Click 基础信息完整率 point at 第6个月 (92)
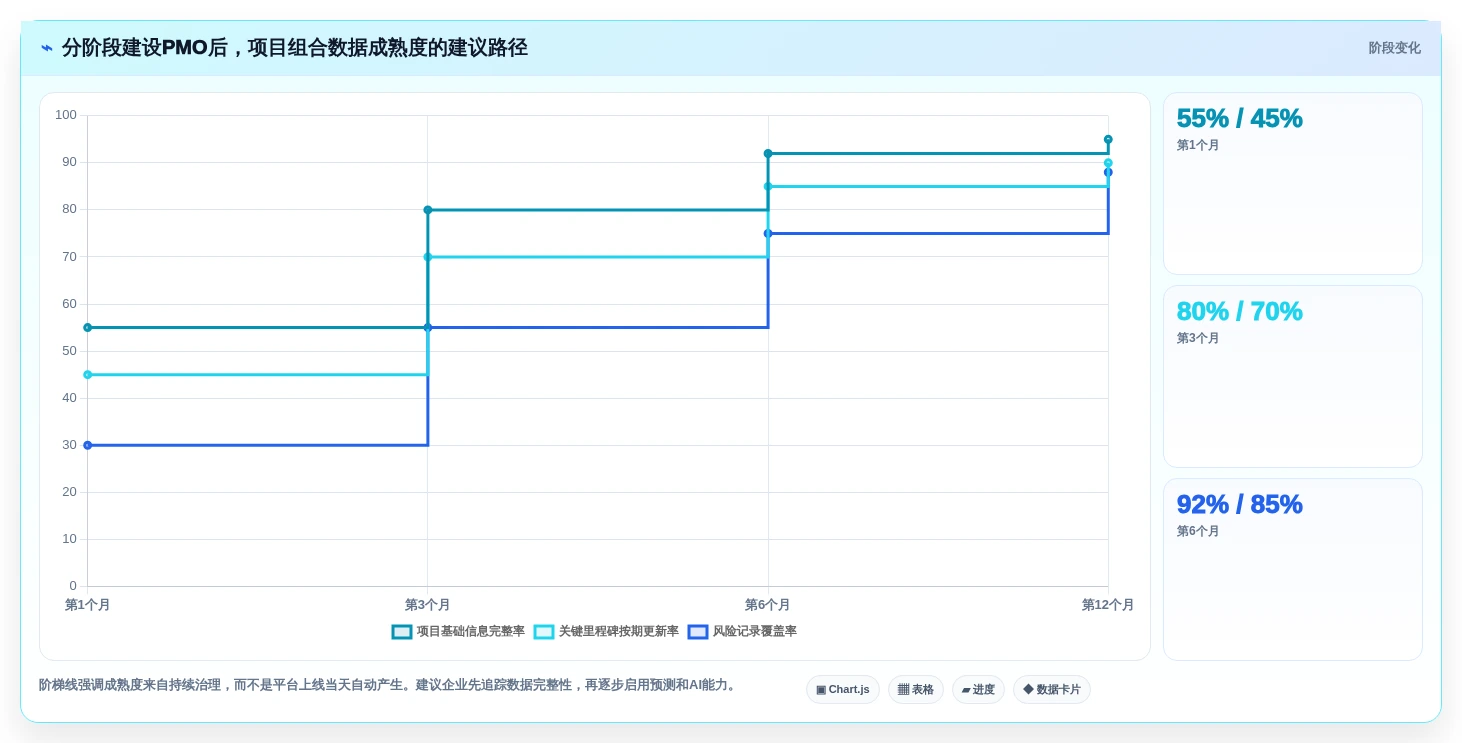The height and width of the screenshot is (743, 1462). coord(768,154)
